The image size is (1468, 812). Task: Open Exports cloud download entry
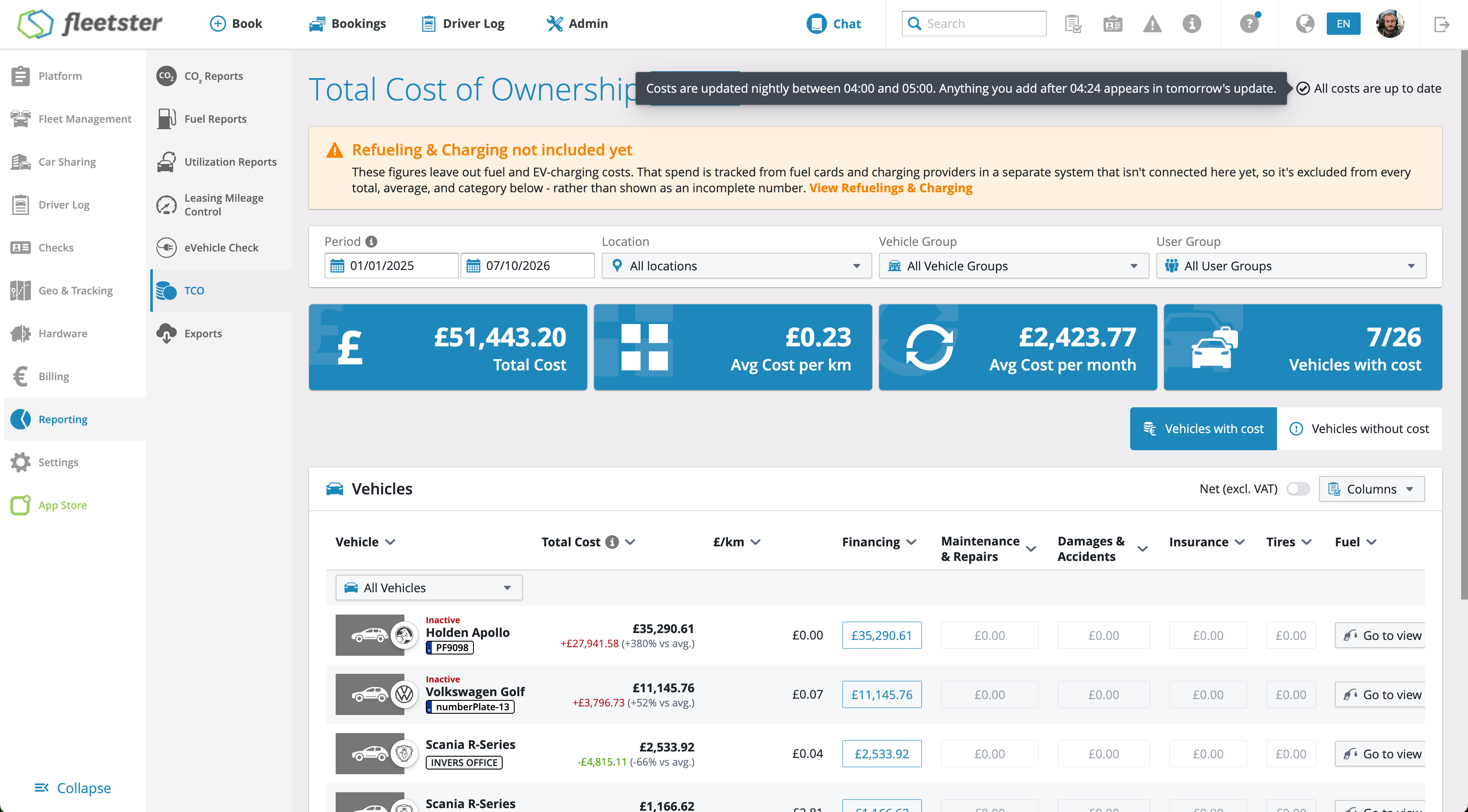[x=220, y=333]
